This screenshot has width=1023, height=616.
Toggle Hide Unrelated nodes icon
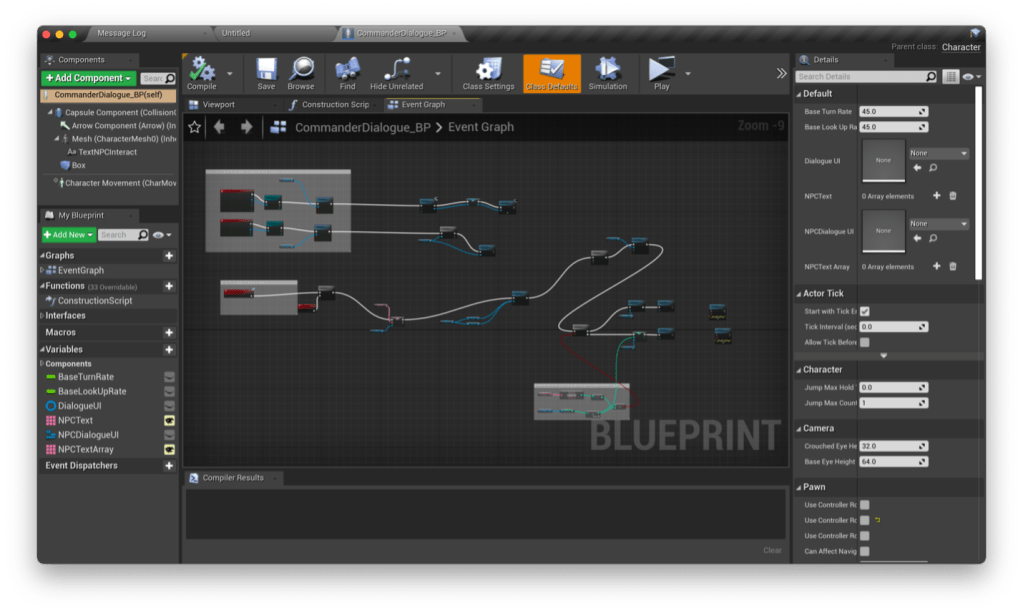pyautogui.click(x=396, y=70)
